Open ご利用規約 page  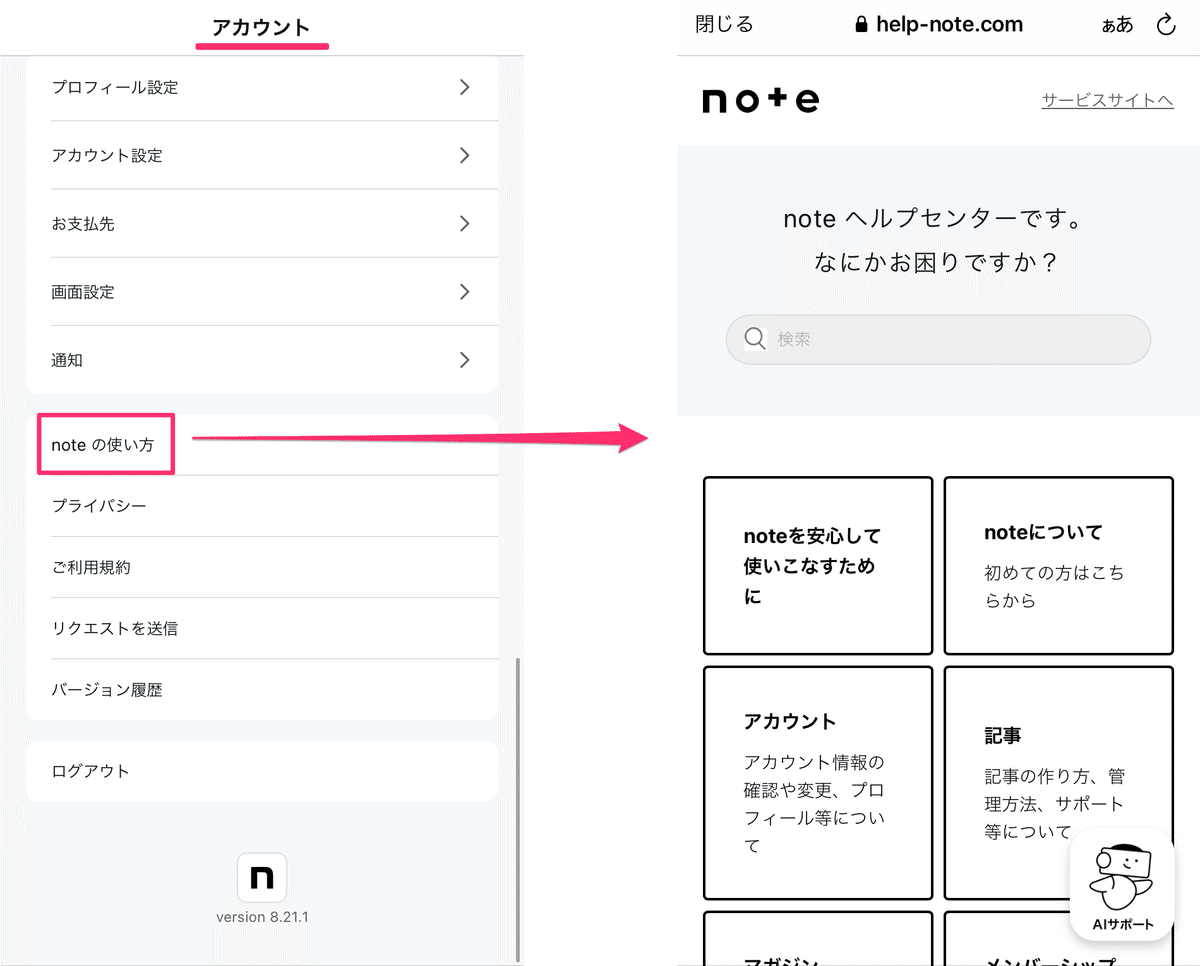coord(262,567)
